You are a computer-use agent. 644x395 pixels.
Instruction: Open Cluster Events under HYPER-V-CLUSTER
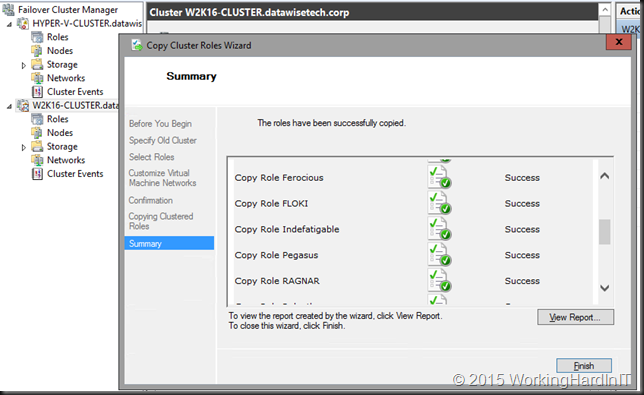(x=75, y=92)
